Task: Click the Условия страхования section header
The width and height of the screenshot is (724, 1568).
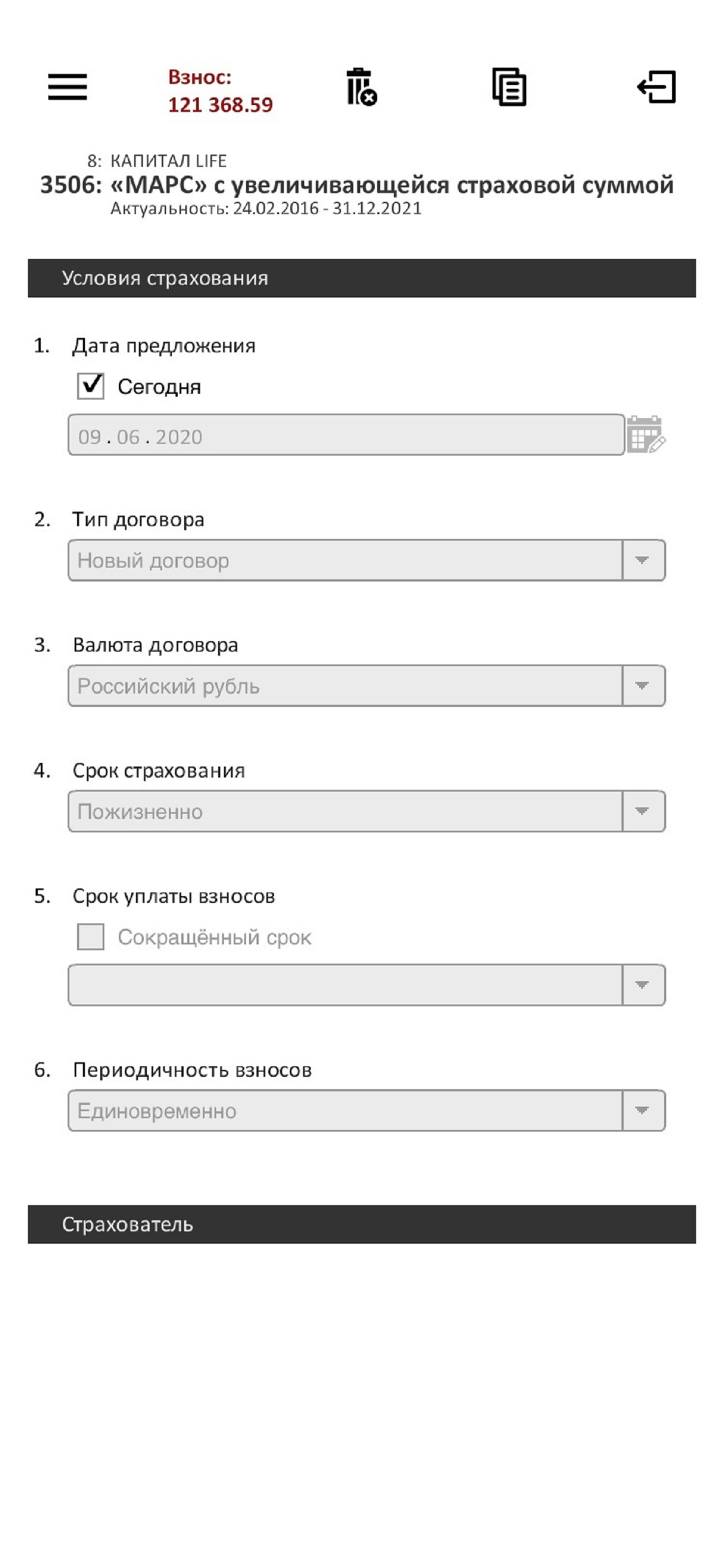Action: (x=361, y=278)
